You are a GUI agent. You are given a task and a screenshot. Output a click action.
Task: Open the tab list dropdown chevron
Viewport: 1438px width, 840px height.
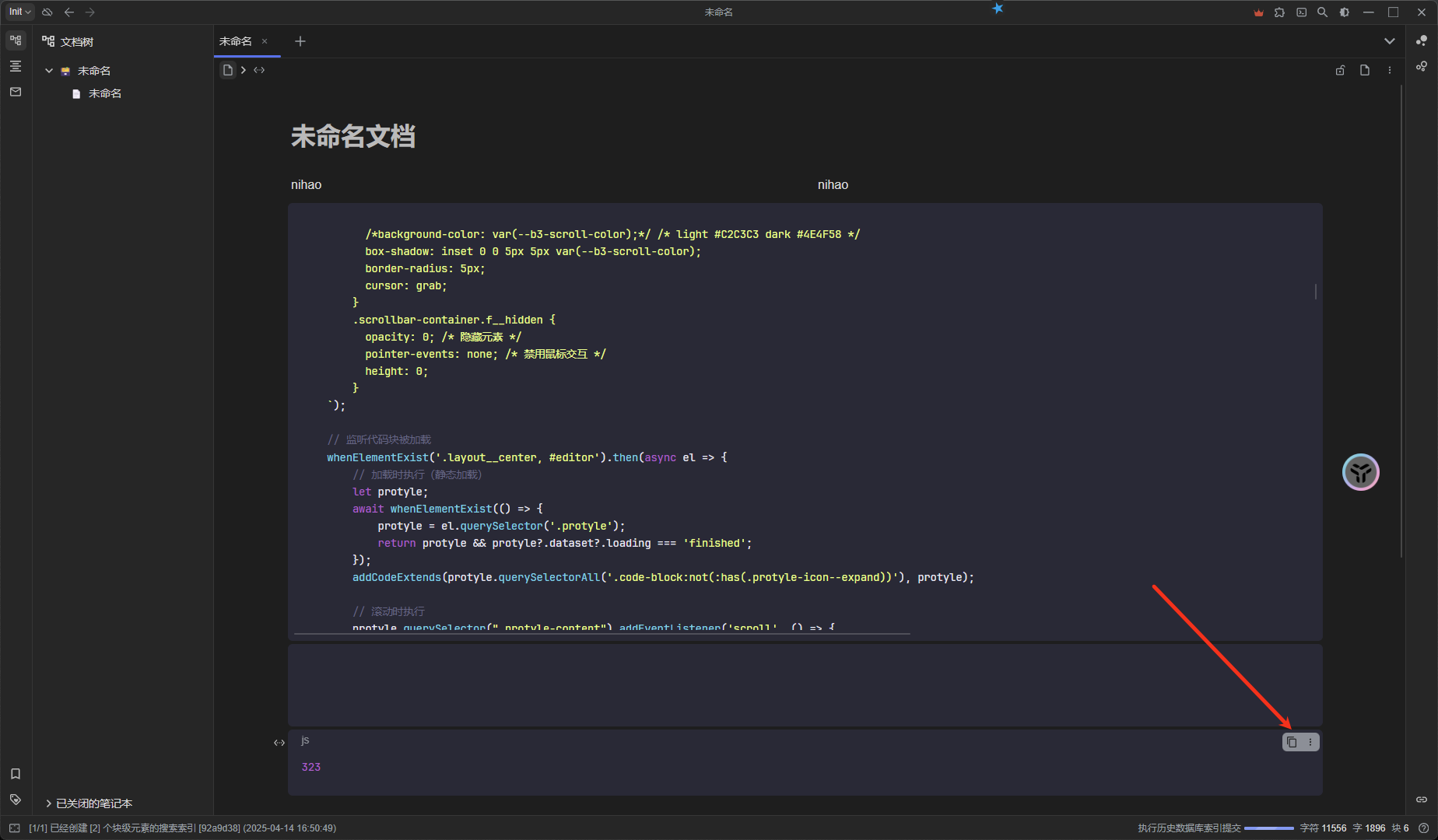point(1389,41)
